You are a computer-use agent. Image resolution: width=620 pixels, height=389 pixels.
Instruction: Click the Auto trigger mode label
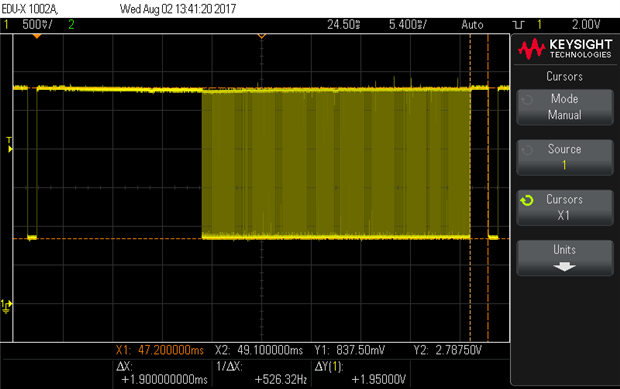472,25
